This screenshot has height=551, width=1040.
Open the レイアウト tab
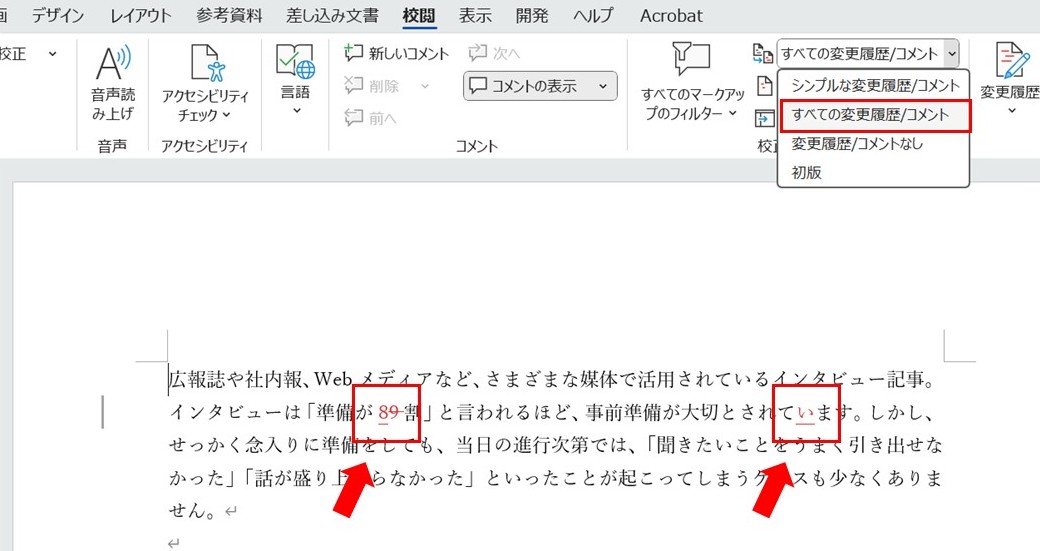141,15
